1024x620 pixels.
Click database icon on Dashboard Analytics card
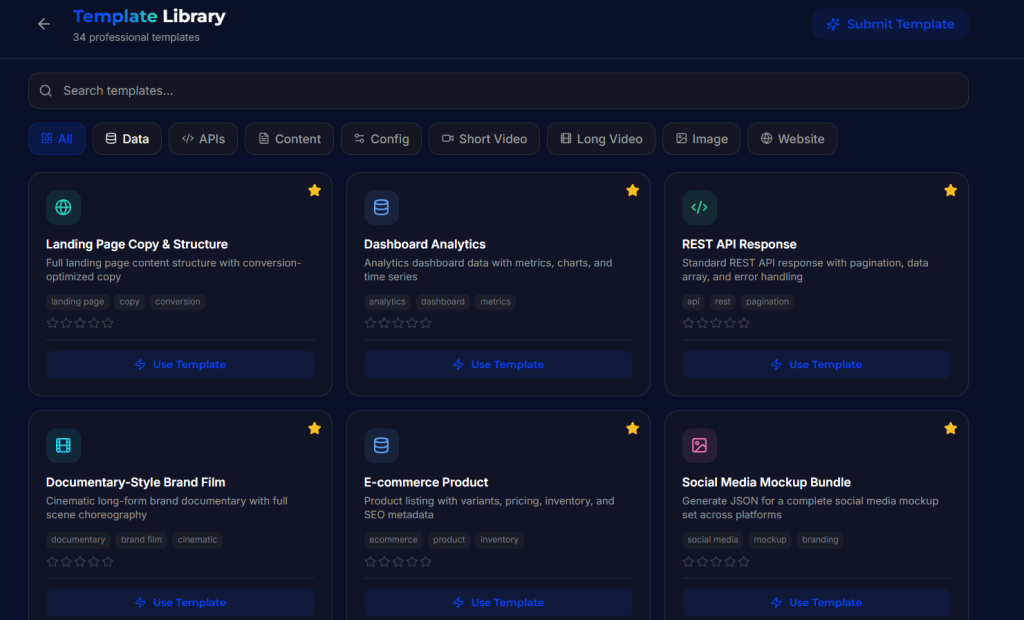click(381, 208)
